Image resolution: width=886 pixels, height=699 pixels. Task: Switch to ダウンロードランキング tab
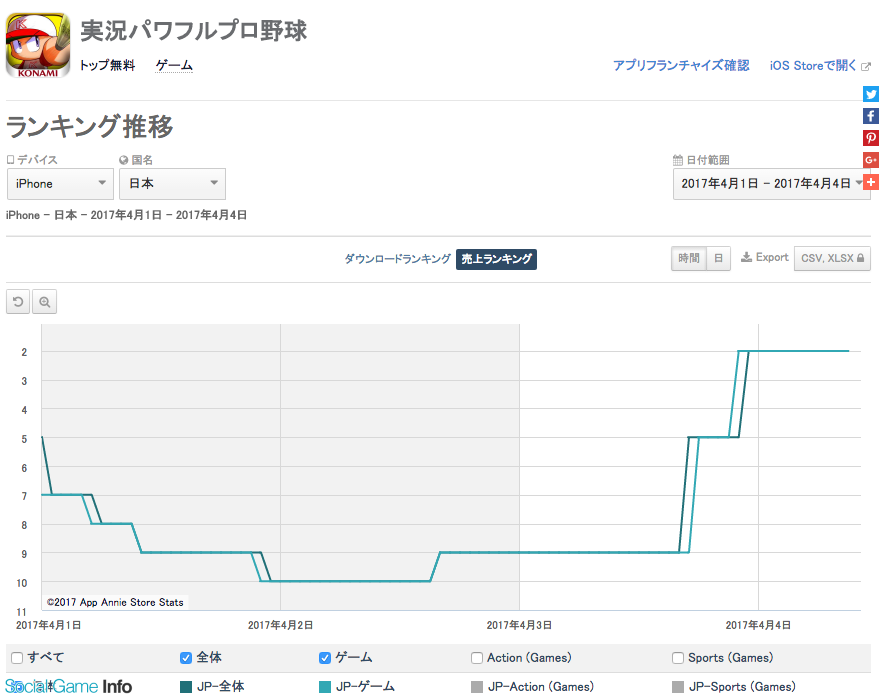[x=398, y=259]
